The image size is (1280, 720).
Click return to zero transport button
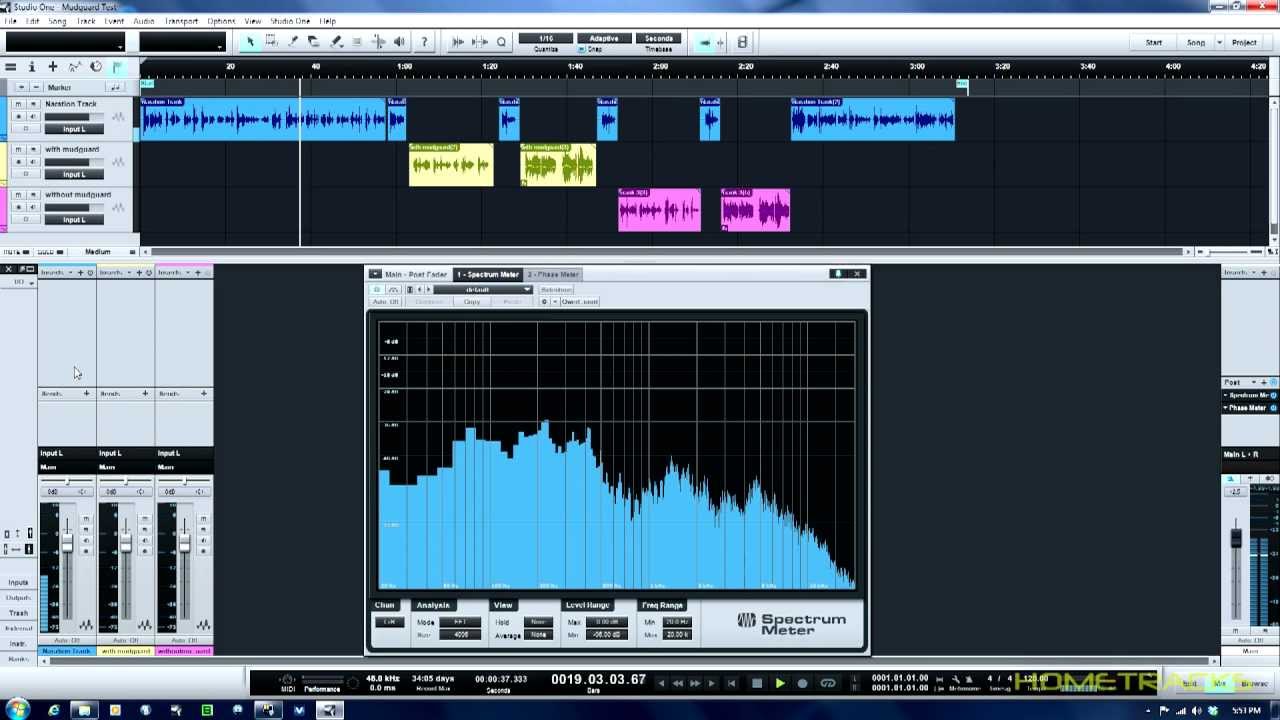point(731,684)
